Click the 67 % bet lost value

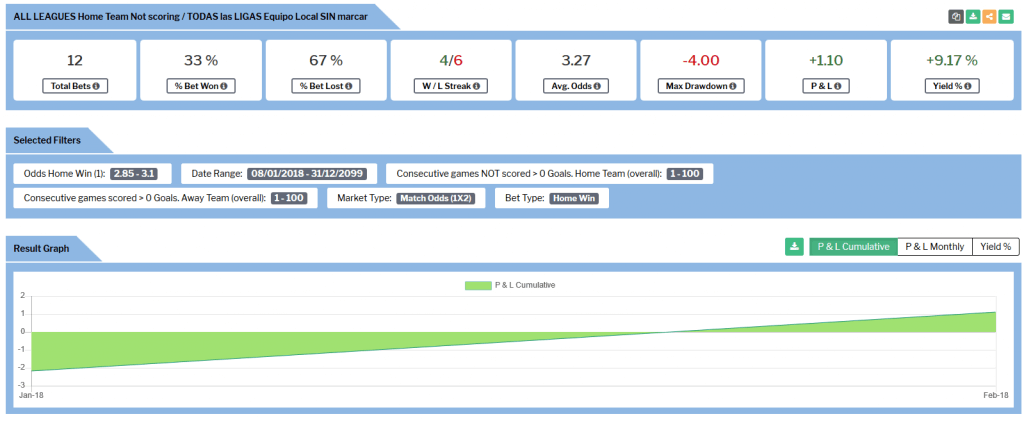coord(326,60)
